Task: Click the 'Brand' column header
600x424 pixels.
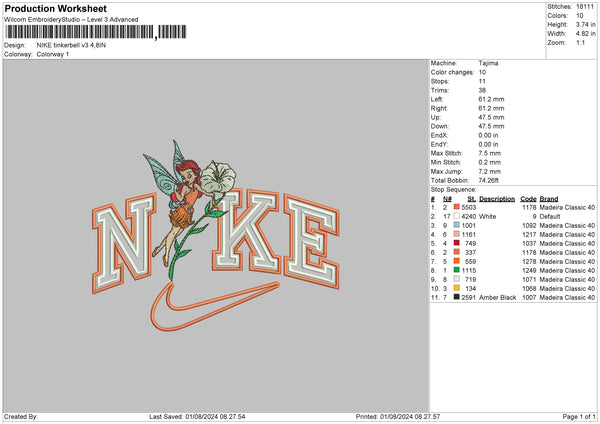Action: (549, 199)
